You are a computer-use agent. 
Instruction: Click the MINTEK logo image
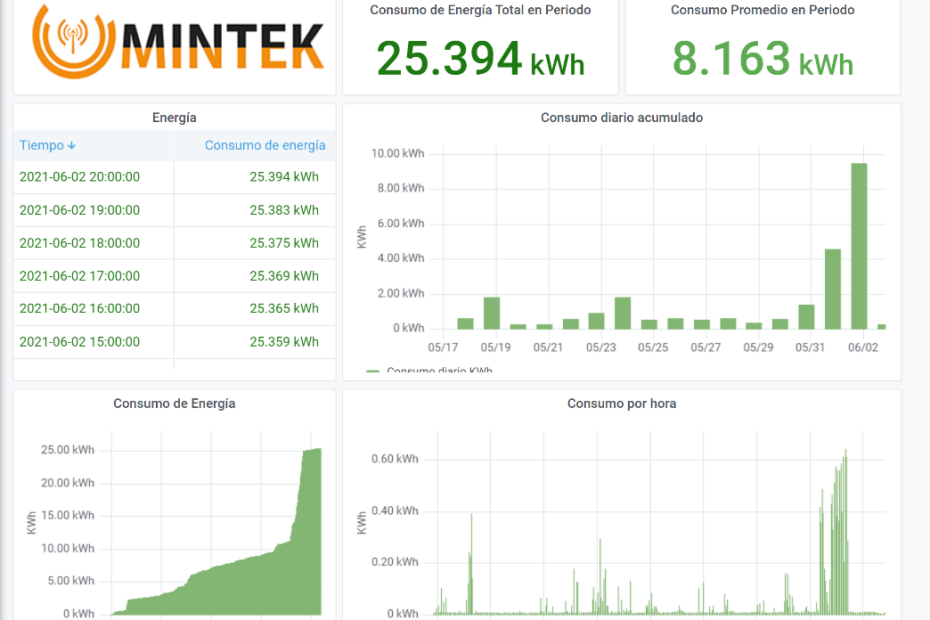coord(178,42)
